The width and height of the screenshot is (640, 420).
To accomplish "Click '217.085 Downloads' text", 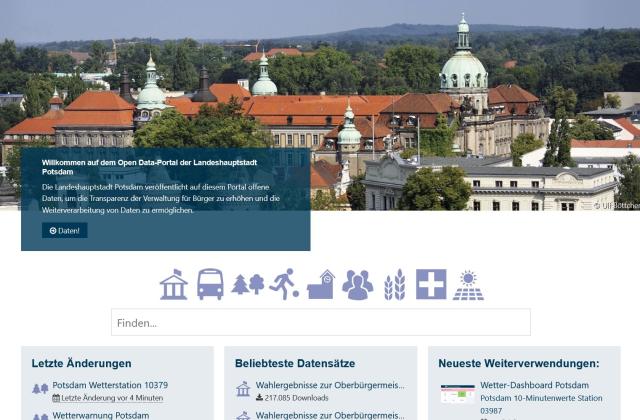I will (296, 398).
